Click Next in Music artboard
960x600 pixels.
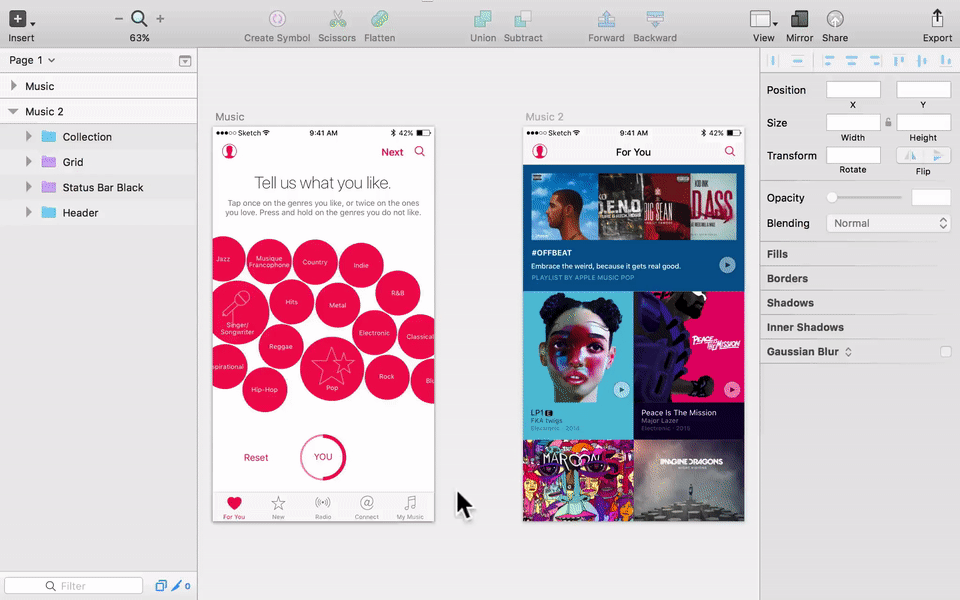coord(392,152)
